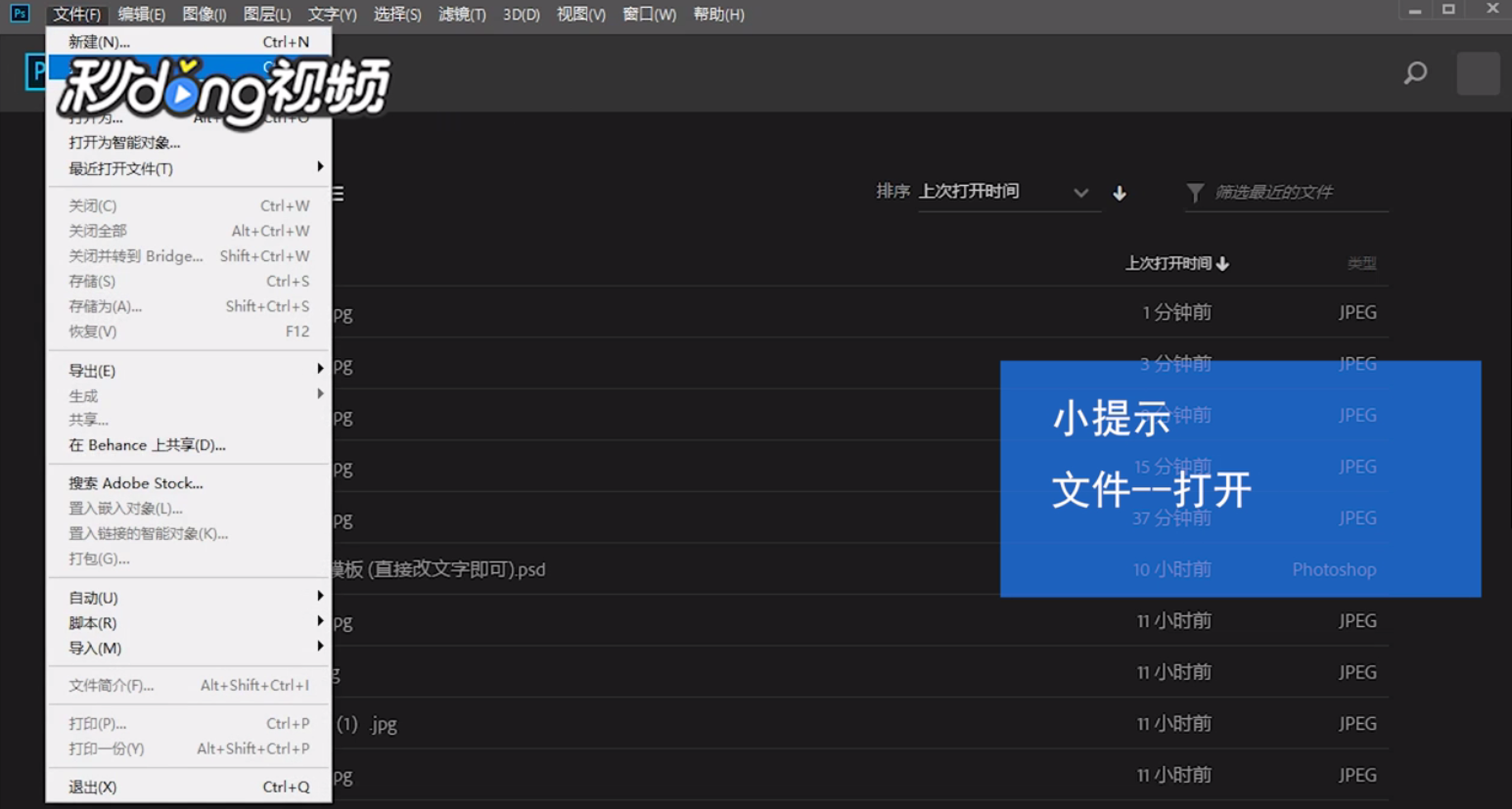Open the 选择(S) menu

tap(397, 14)
